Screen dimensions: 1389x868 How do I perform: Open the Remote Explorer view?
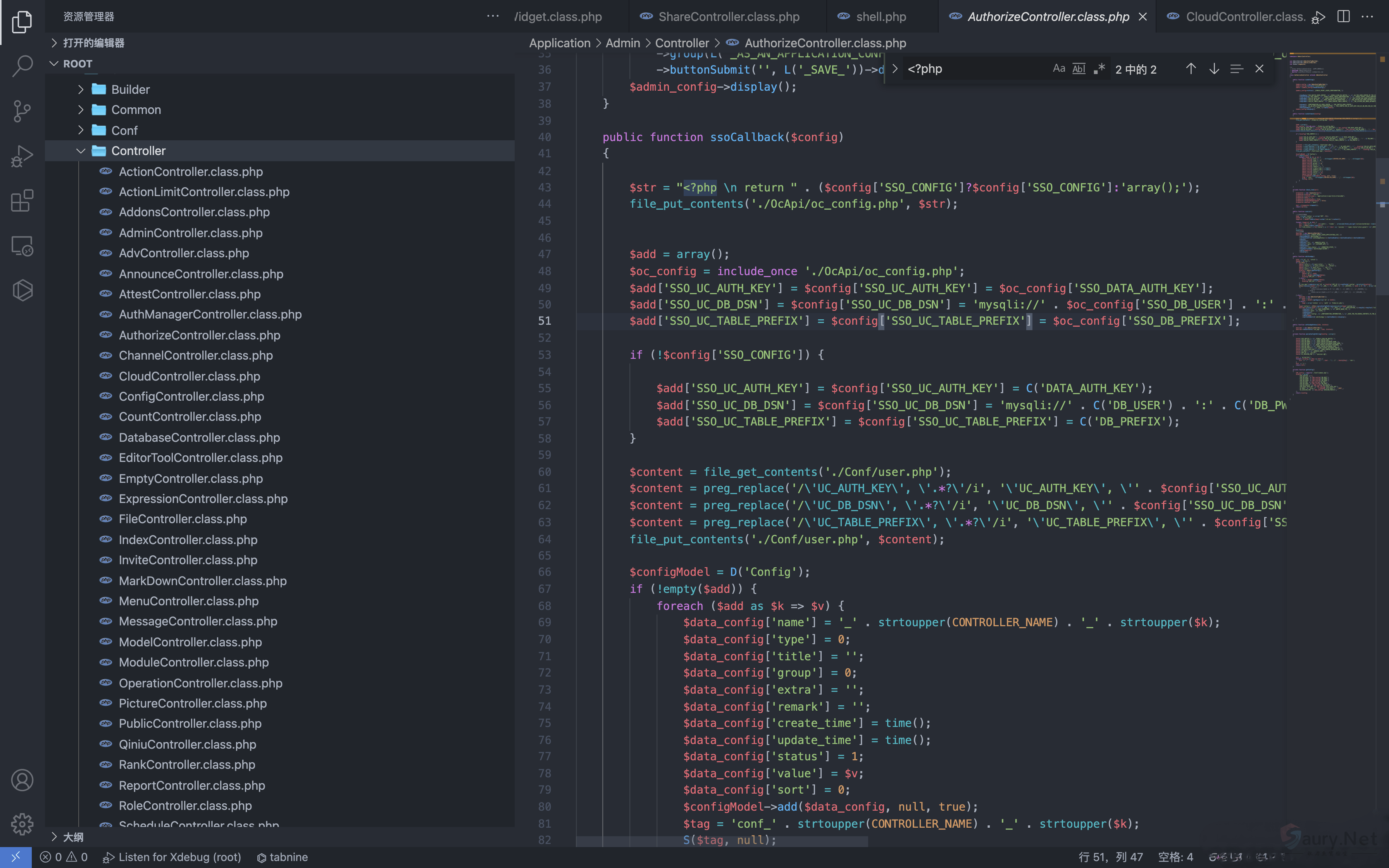pos(22,246)
